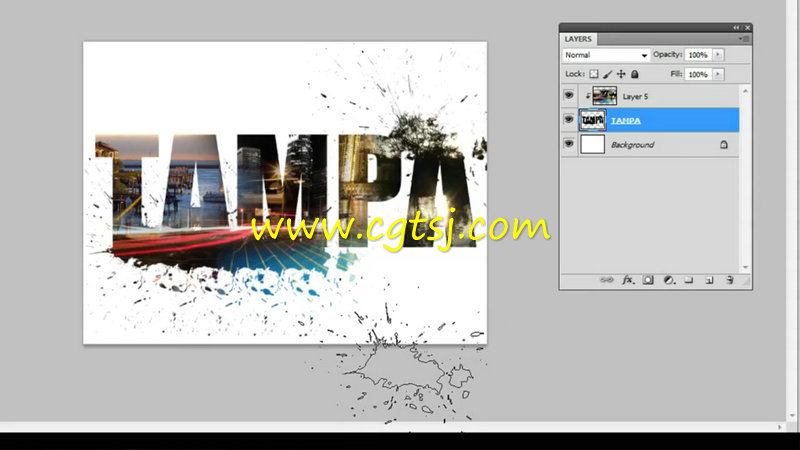800x450 pixels.
Task: Click Background layer lock icon
Action: click(x=723, y=145)
